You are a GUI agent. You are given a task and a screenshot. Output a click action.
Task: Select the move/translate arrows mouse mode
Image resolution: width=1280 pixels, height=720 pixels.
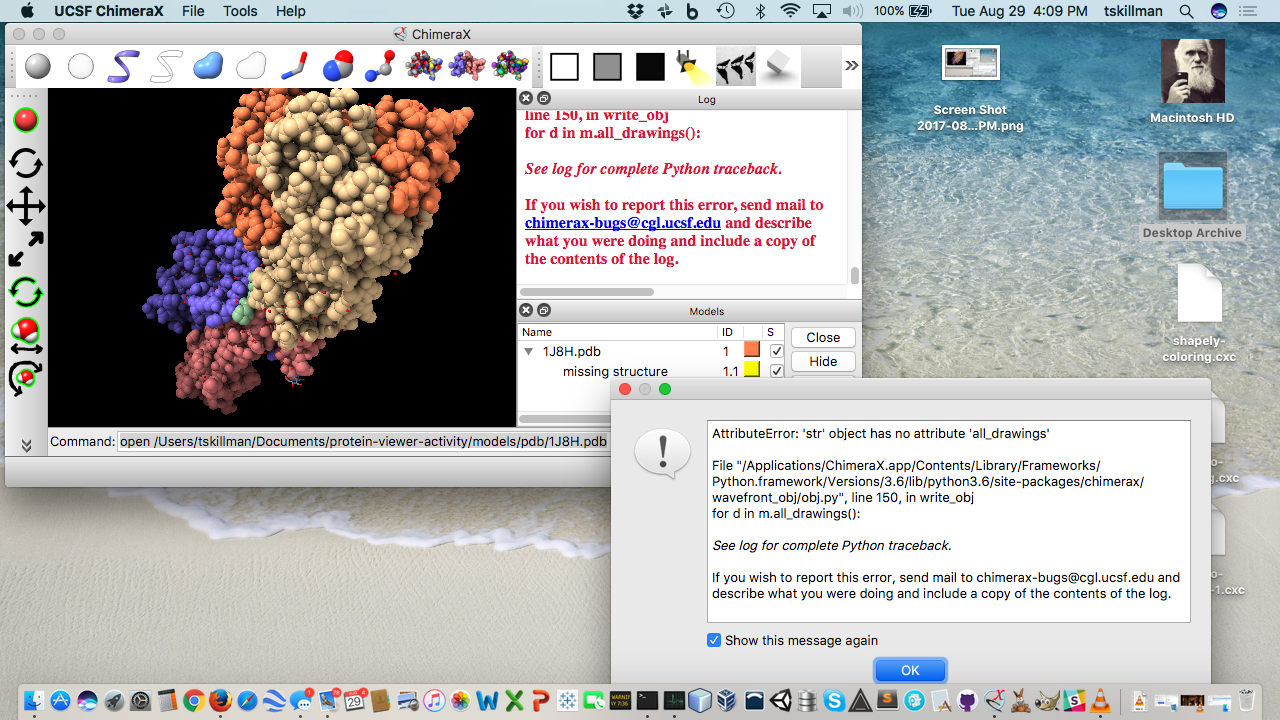tap(26, 208)
